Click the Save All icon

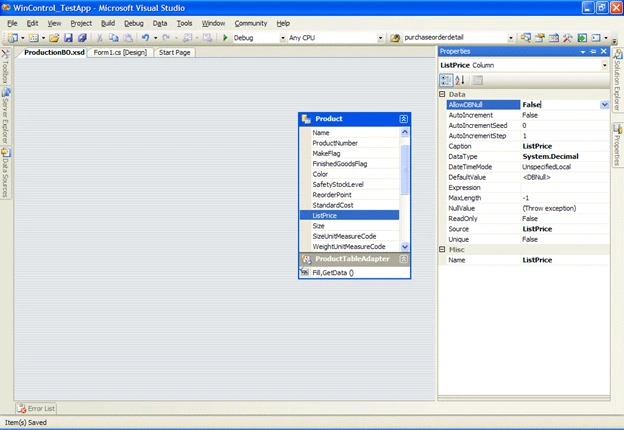[82, 38]
